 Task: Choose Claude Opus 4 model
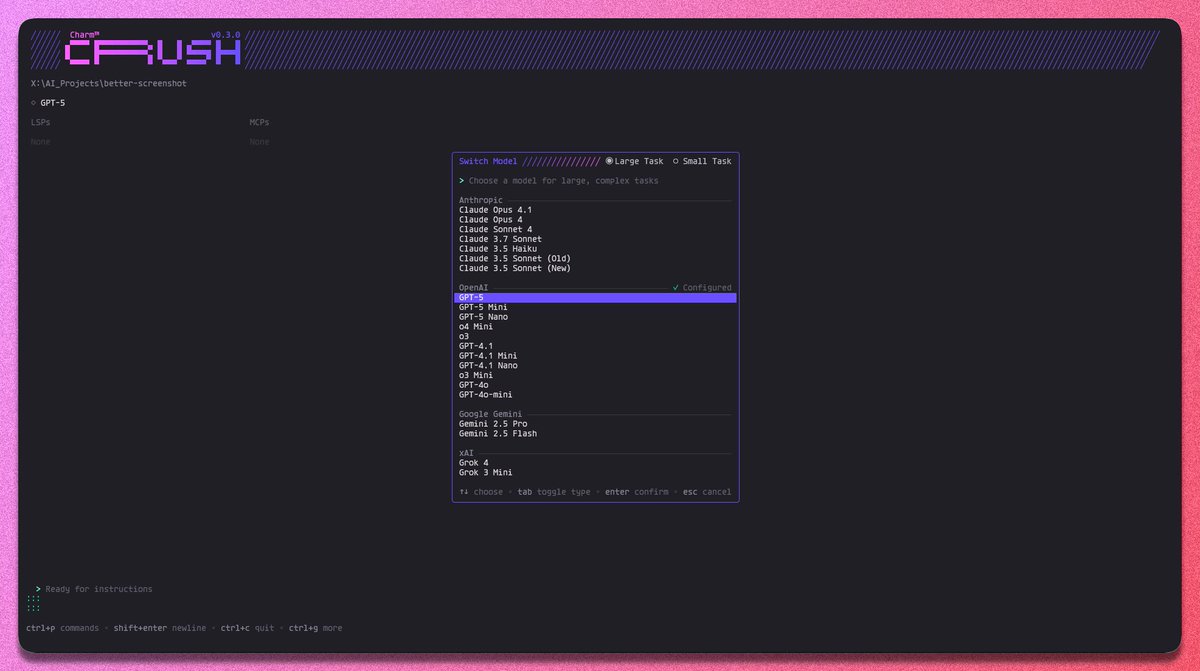491,220
